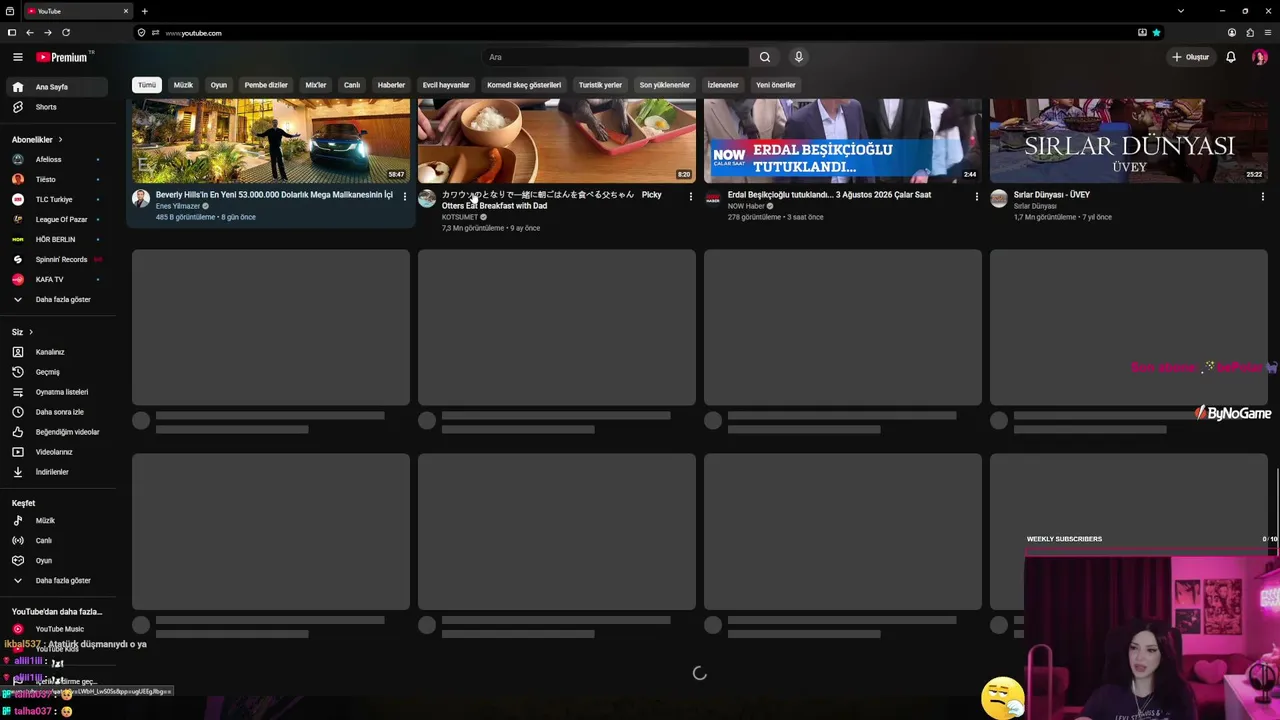Image resolution: width=1280 pixels, height=720 pixels.
Task: Go back in the browser
Action: (x=30, y=33)
